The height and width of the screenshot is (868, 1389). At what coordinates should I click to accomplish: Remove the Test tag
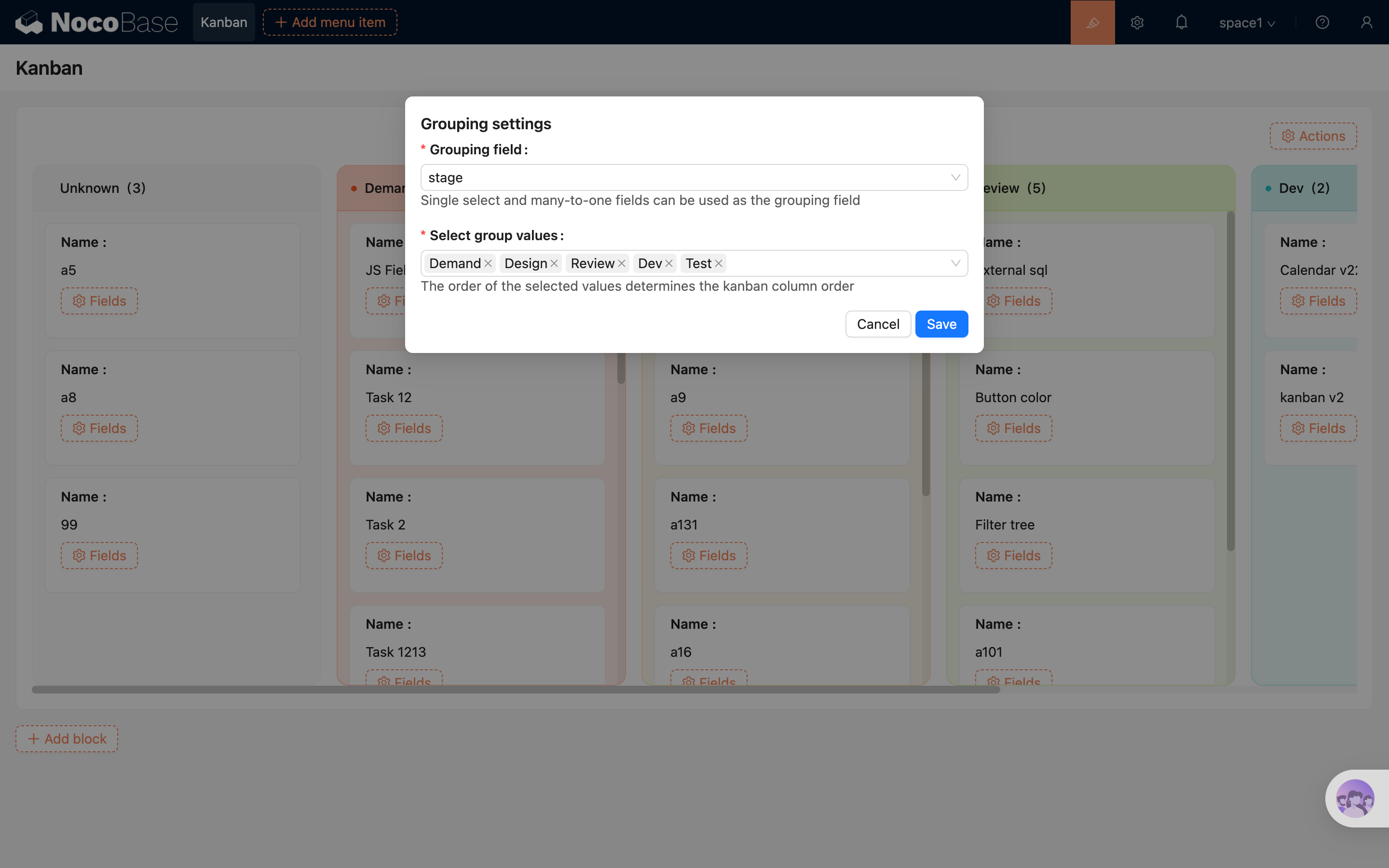(719, 263)
